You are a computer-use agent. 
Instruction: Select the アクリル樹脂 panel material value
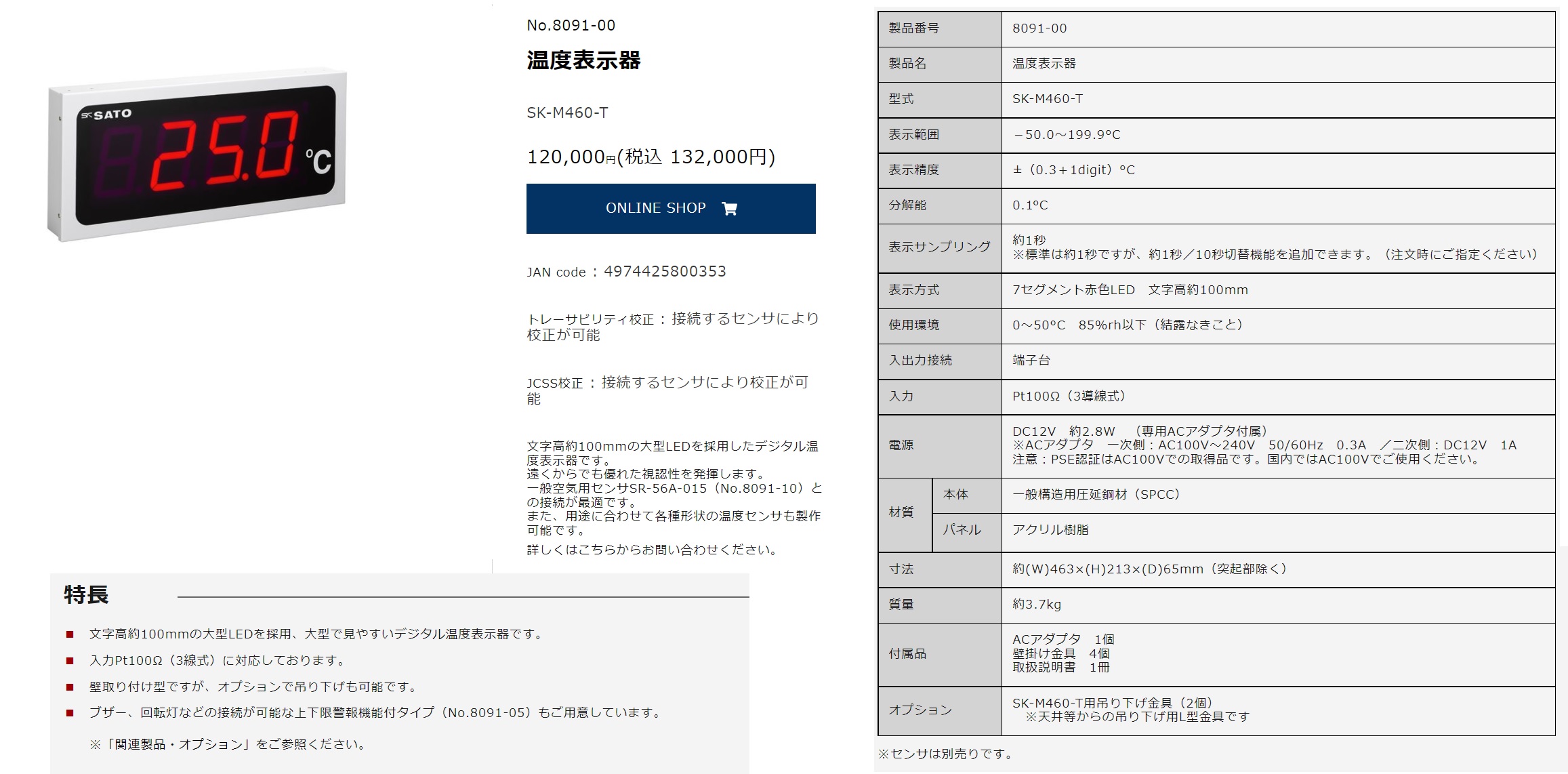coord(1050,530)
